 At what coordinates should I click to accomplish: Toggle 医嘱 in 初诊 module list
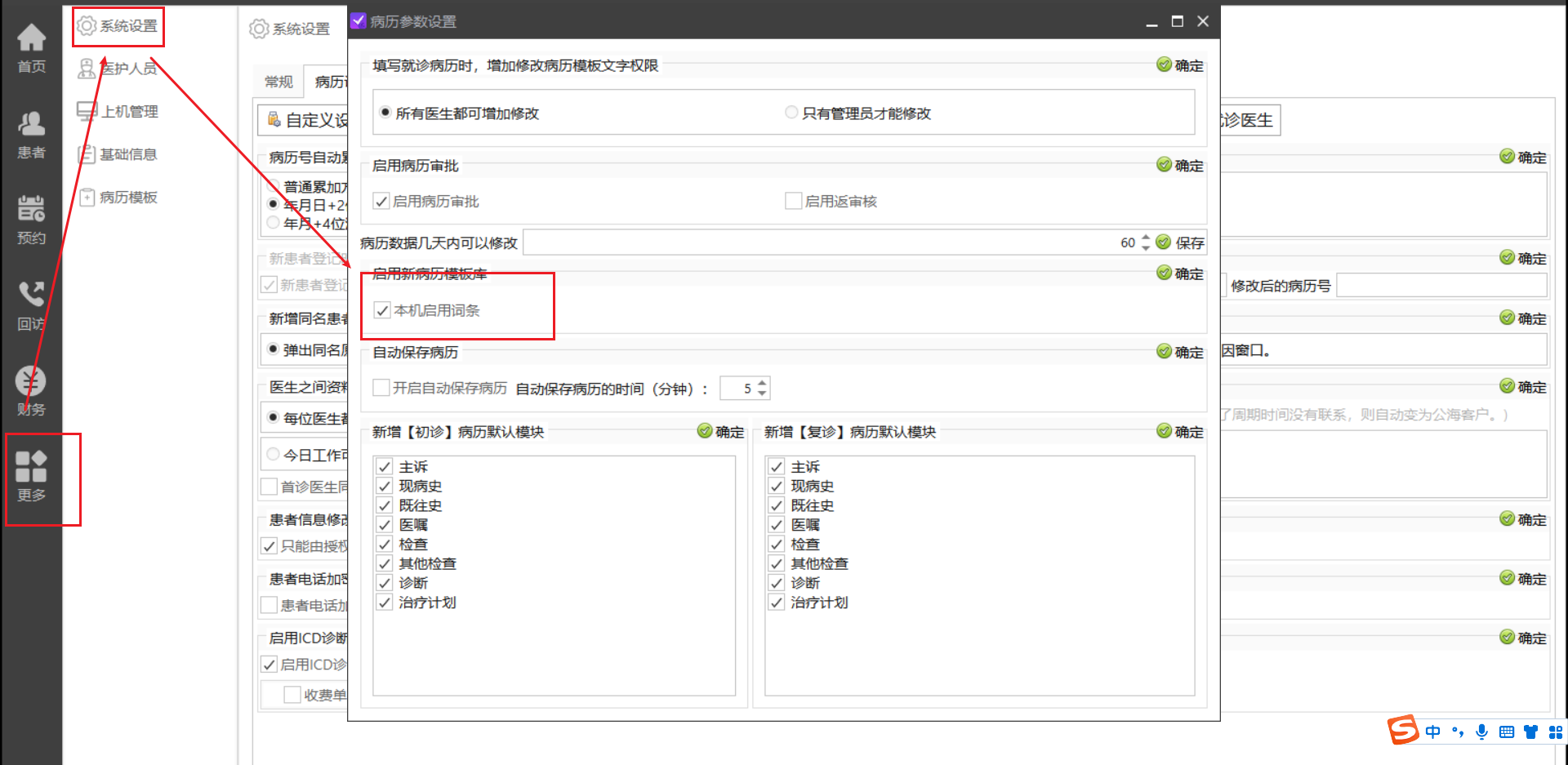click(x=385, y=525)
